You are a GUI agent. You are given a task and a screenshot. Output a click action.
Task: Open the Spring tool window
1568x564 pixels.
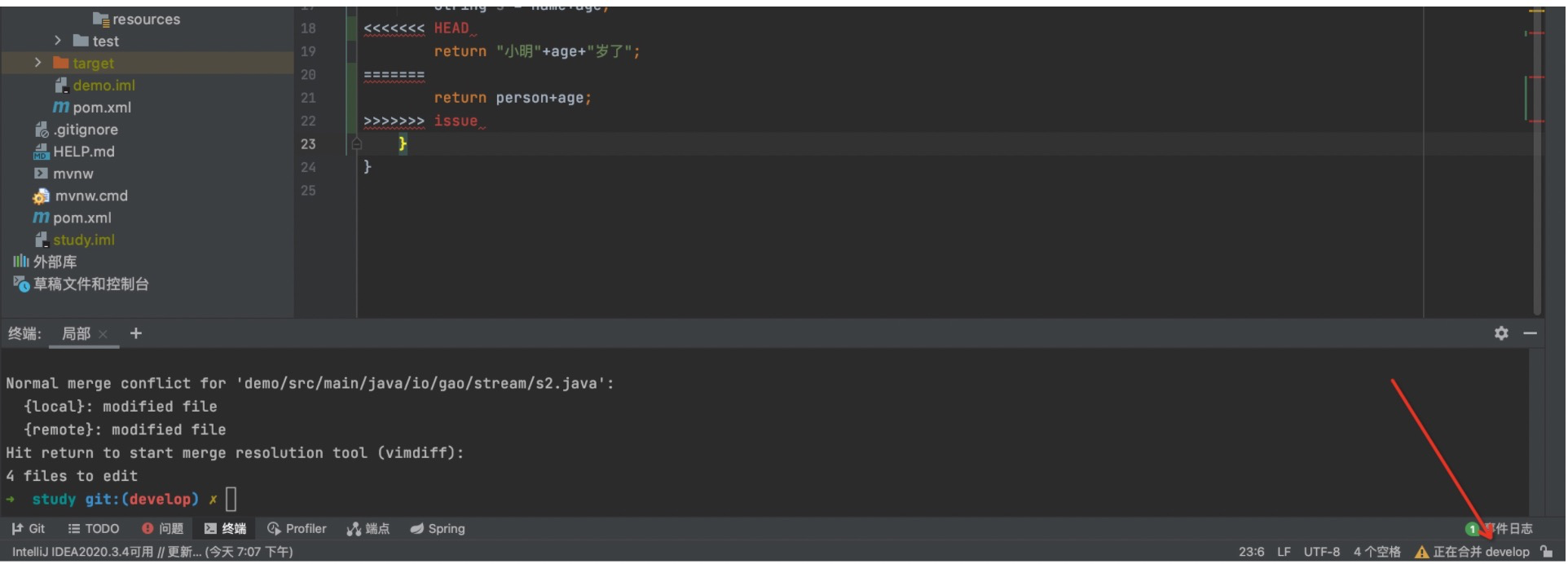[x=438, y=529]
